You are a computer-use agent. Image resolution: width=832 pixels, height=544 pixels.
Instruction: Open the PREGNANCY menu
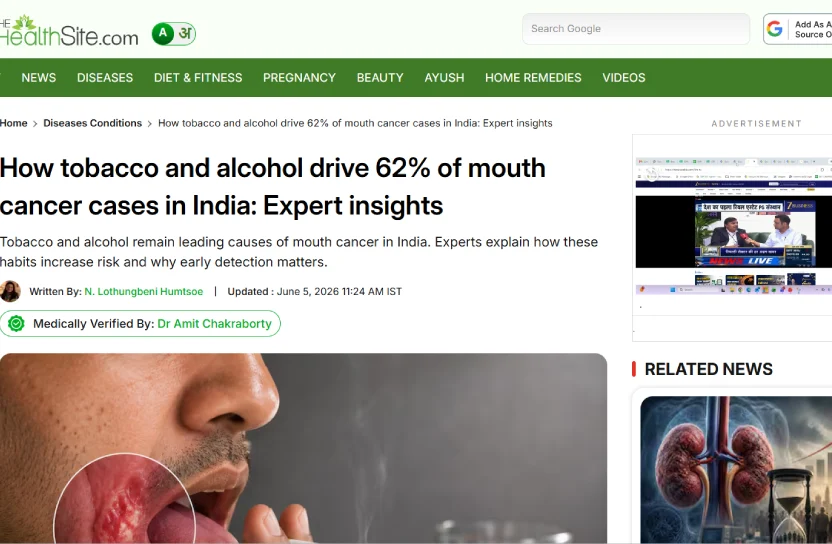299,77
